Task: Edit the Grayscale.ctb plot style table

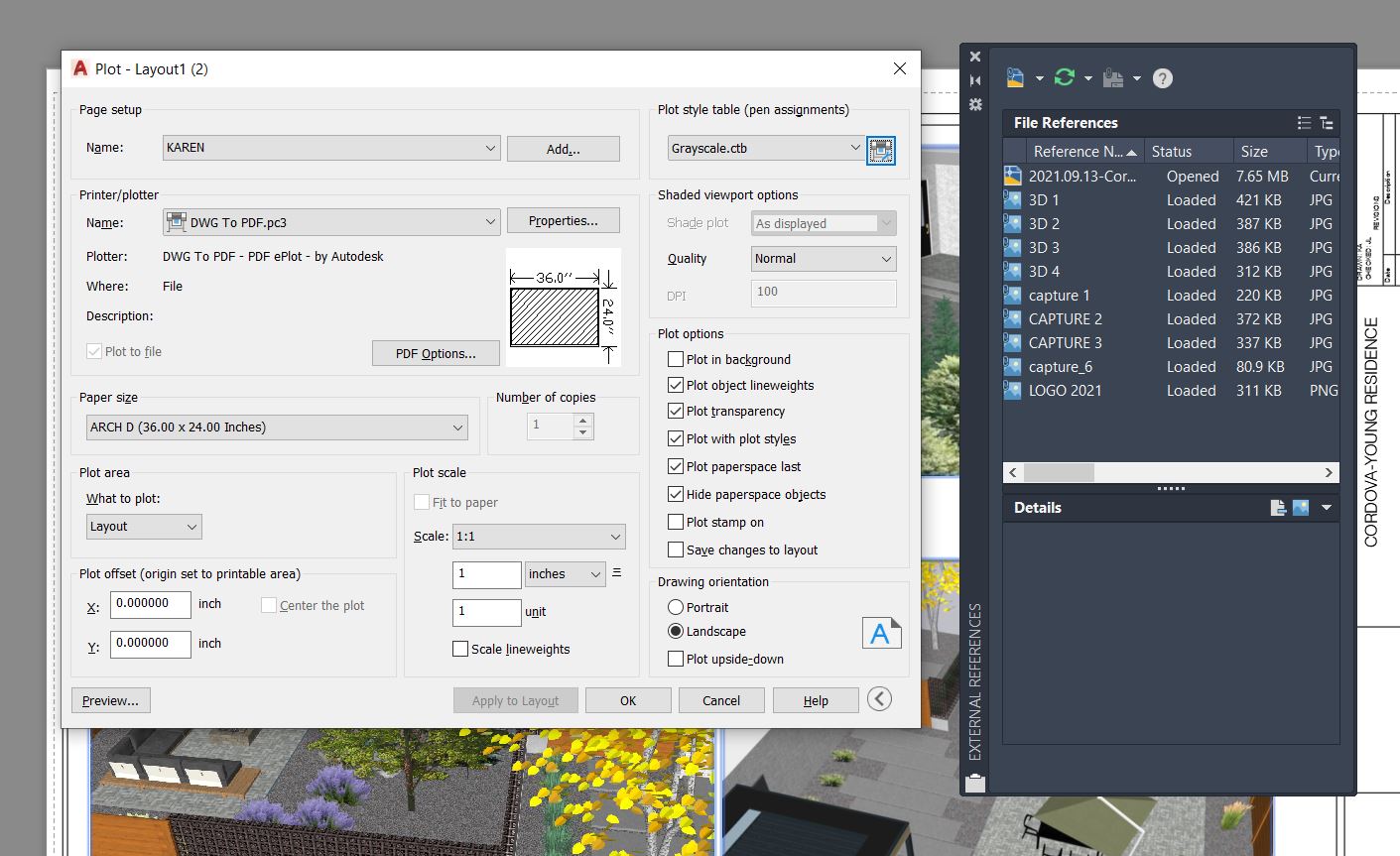Action: 880,151
